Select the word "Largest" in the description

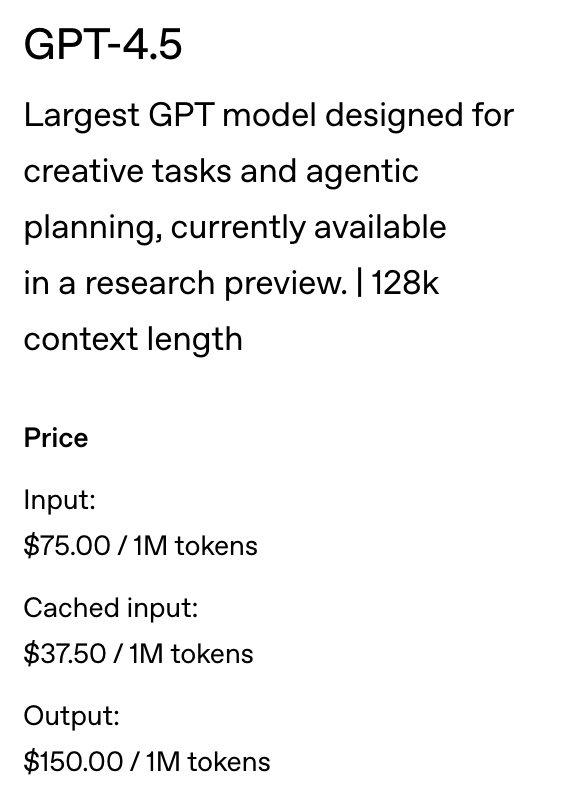[81, 116]
